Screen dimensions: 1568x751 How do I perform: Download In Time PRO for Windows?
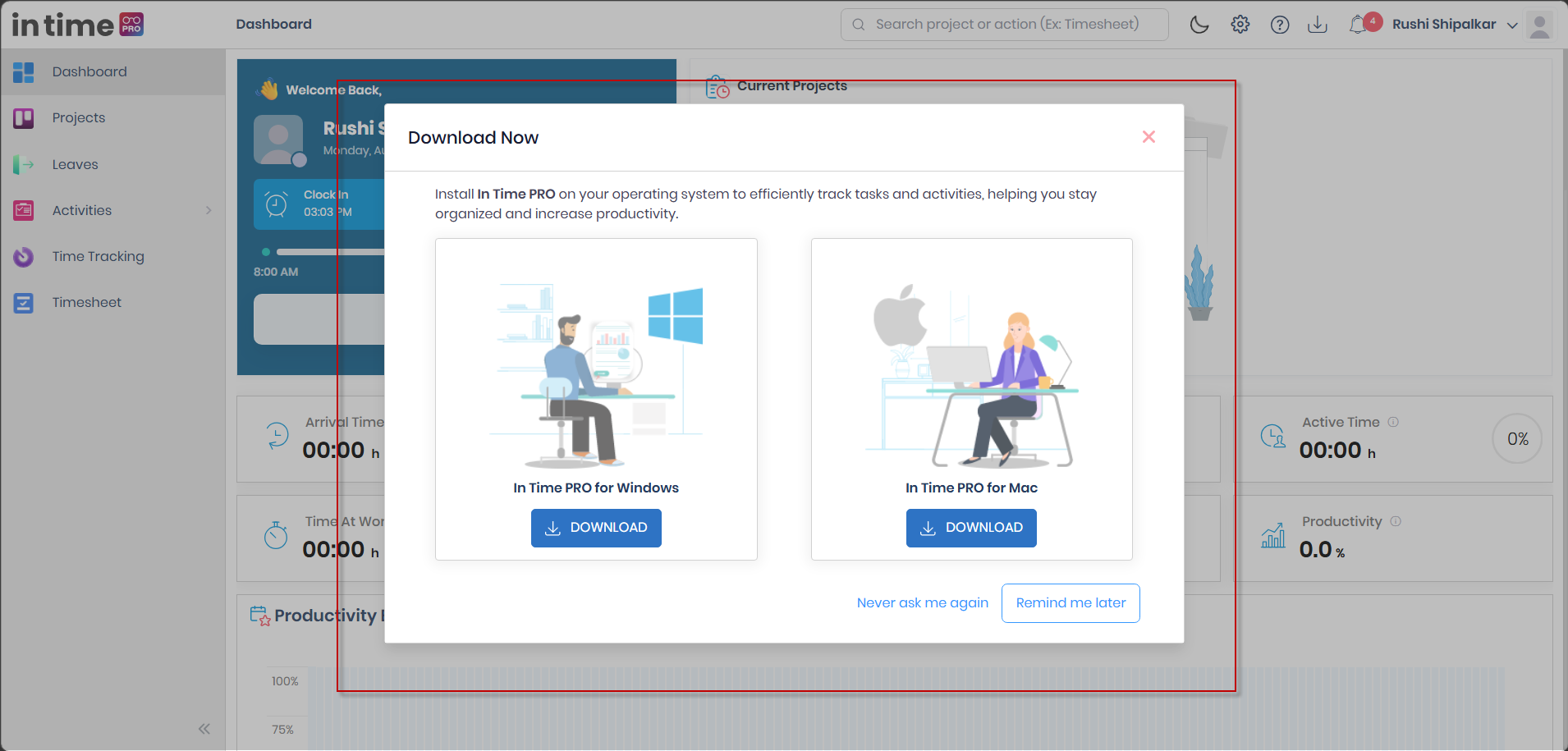(x=596, y=528)
